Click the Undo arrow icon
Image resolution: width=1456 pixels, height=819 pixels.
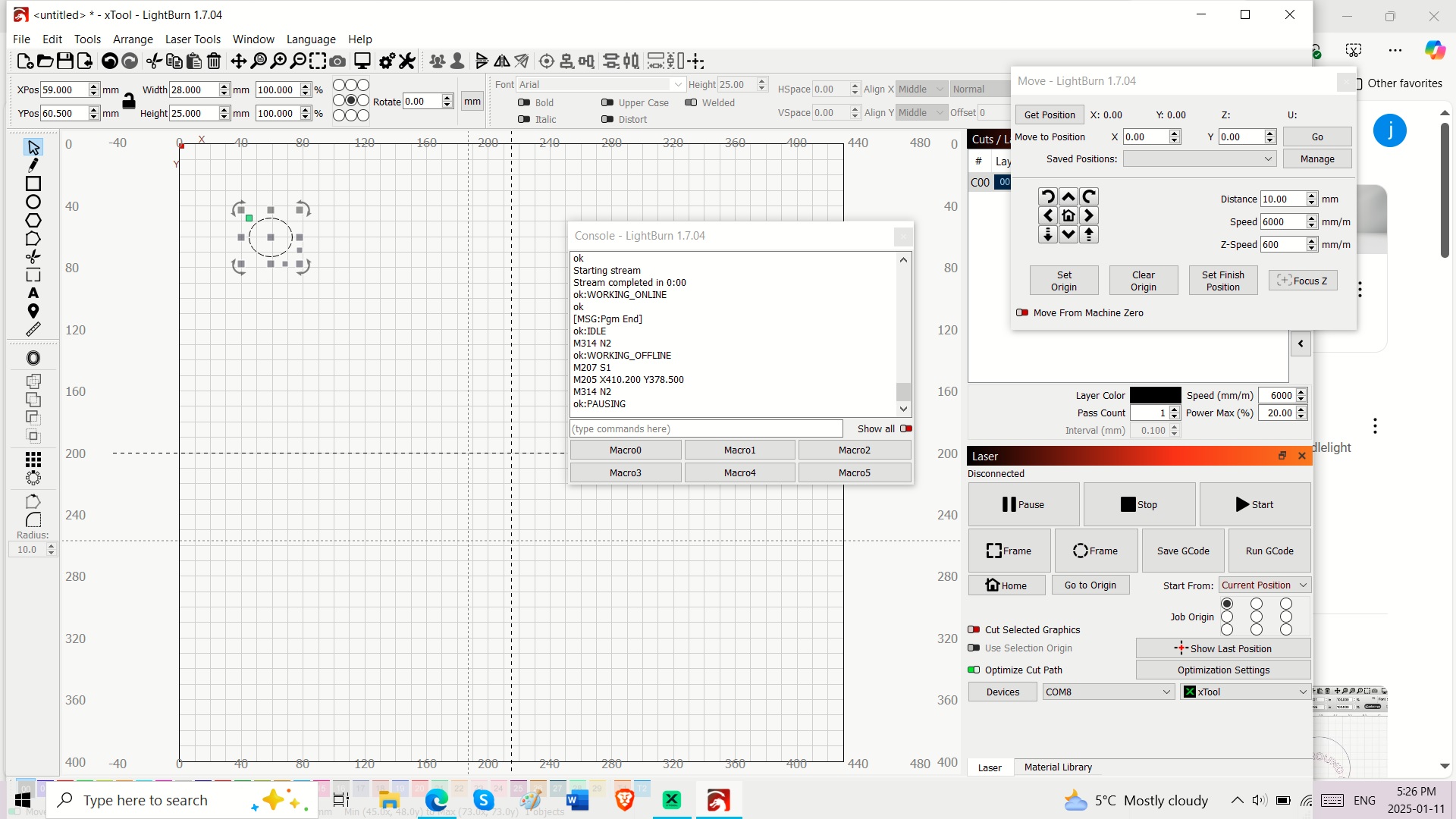click(110, 61)
